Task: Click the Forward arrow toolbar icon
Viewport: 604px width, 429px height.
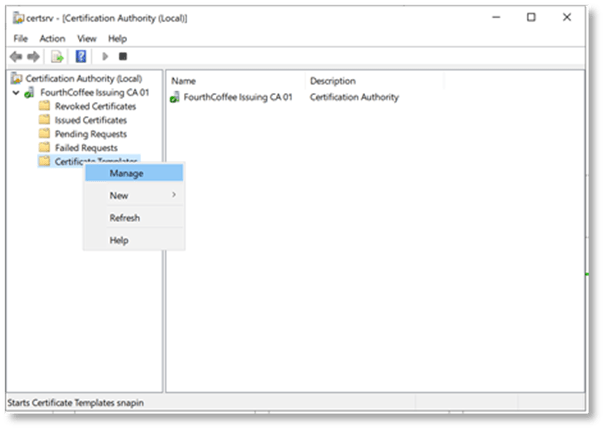Action: pyautogui.click(x=34, y=56)
